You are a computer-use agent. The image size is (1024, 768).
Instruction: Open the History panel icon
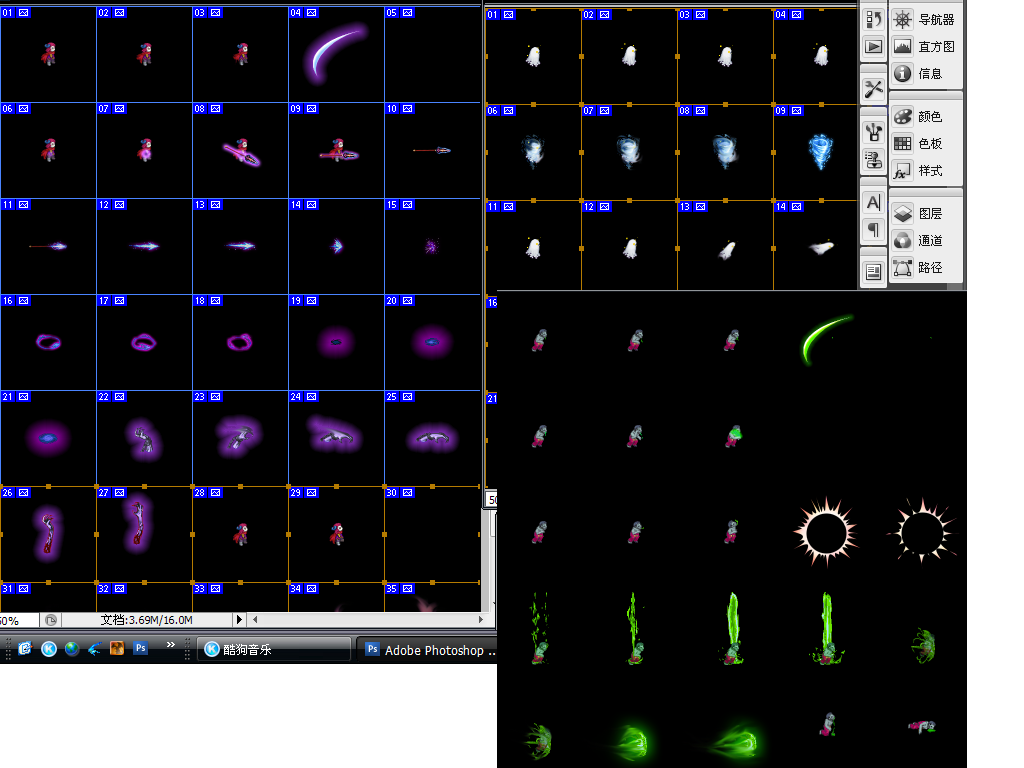pos(873,20)
